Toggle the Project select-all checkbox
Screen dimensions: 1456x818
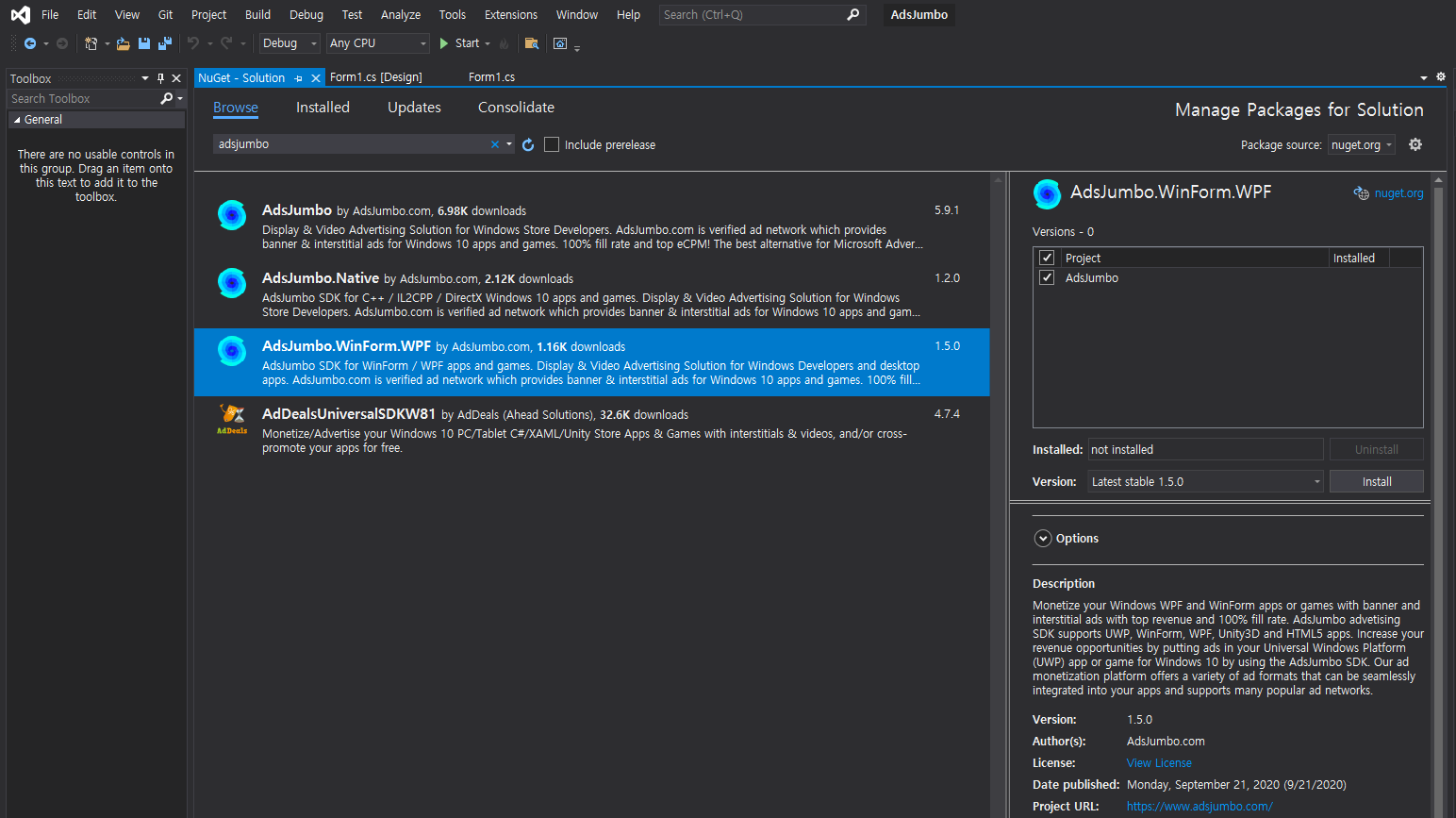pos(1047,258)
